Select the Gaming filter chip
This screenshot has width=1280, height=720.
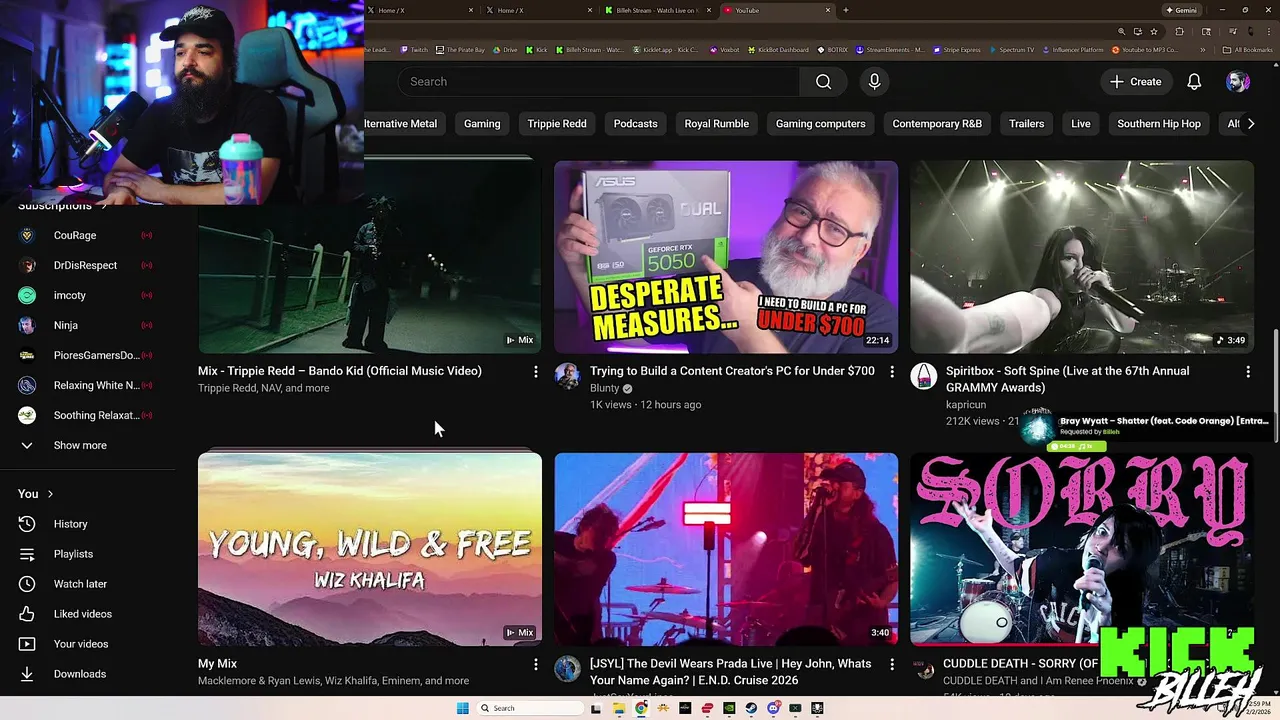pyautogui.click(x=482, y=124)
